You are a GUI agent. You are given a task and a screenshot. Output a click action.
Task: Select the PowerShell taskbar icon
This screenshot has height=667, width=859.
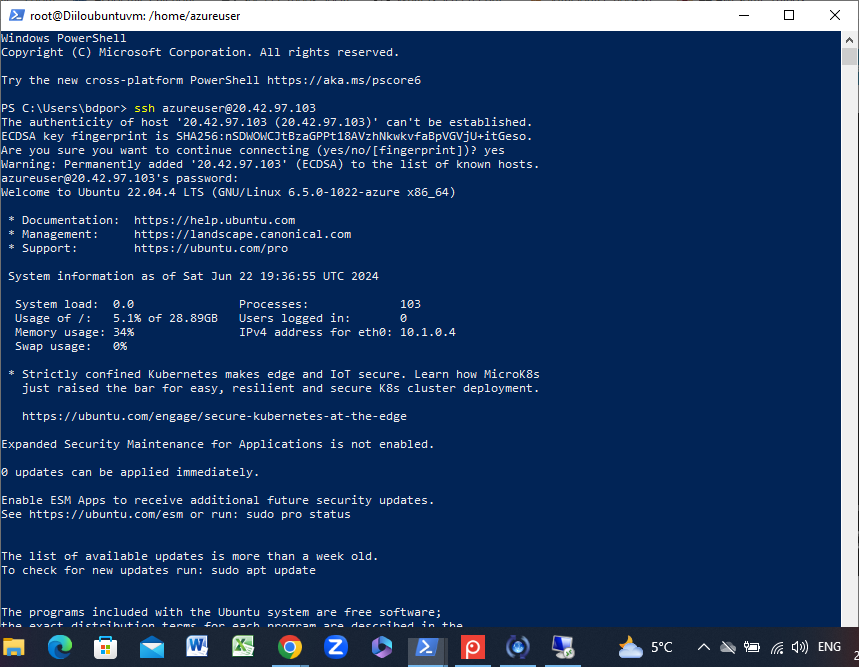[x=426, y=648]
